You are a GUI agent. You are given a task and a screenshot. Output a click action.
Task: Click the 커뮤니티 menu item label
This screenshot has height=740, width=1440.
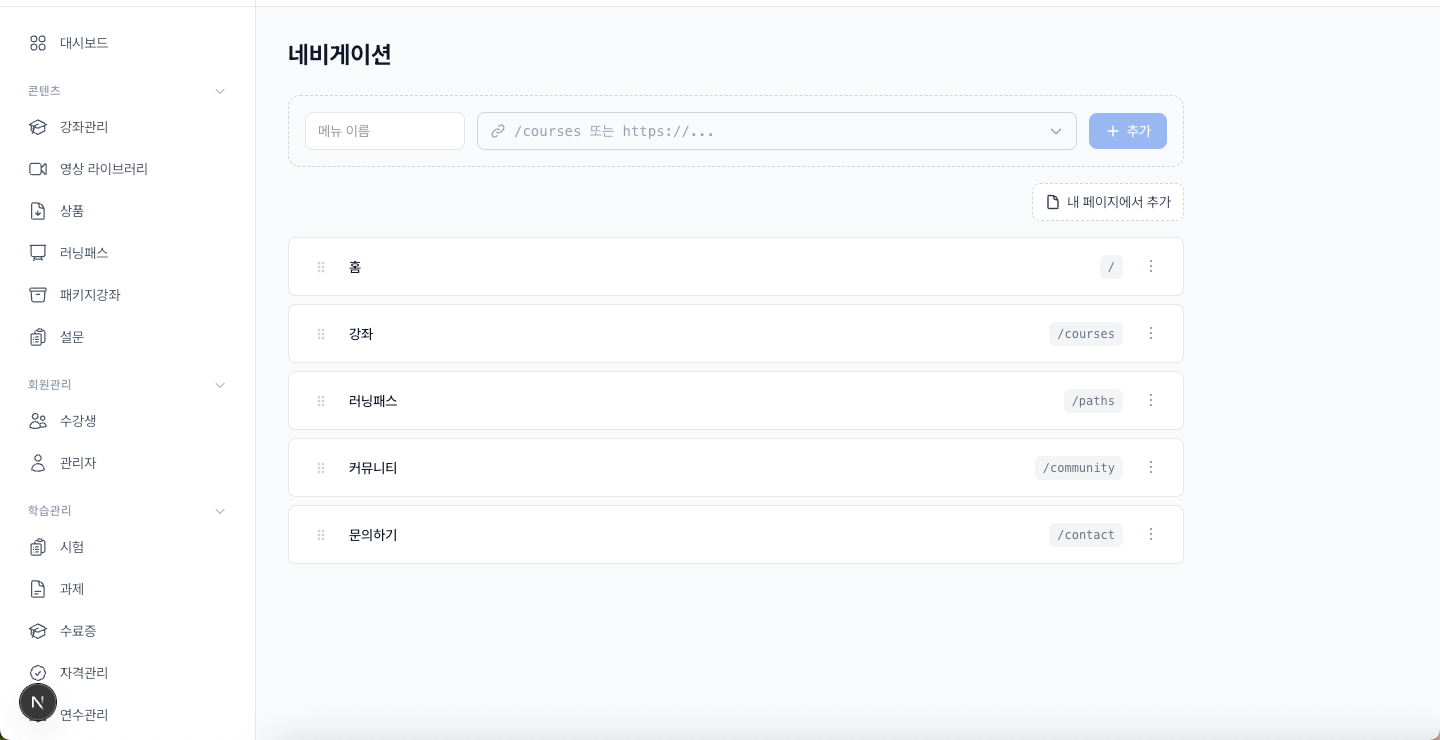pyautogui.click(x=373, y=468)
